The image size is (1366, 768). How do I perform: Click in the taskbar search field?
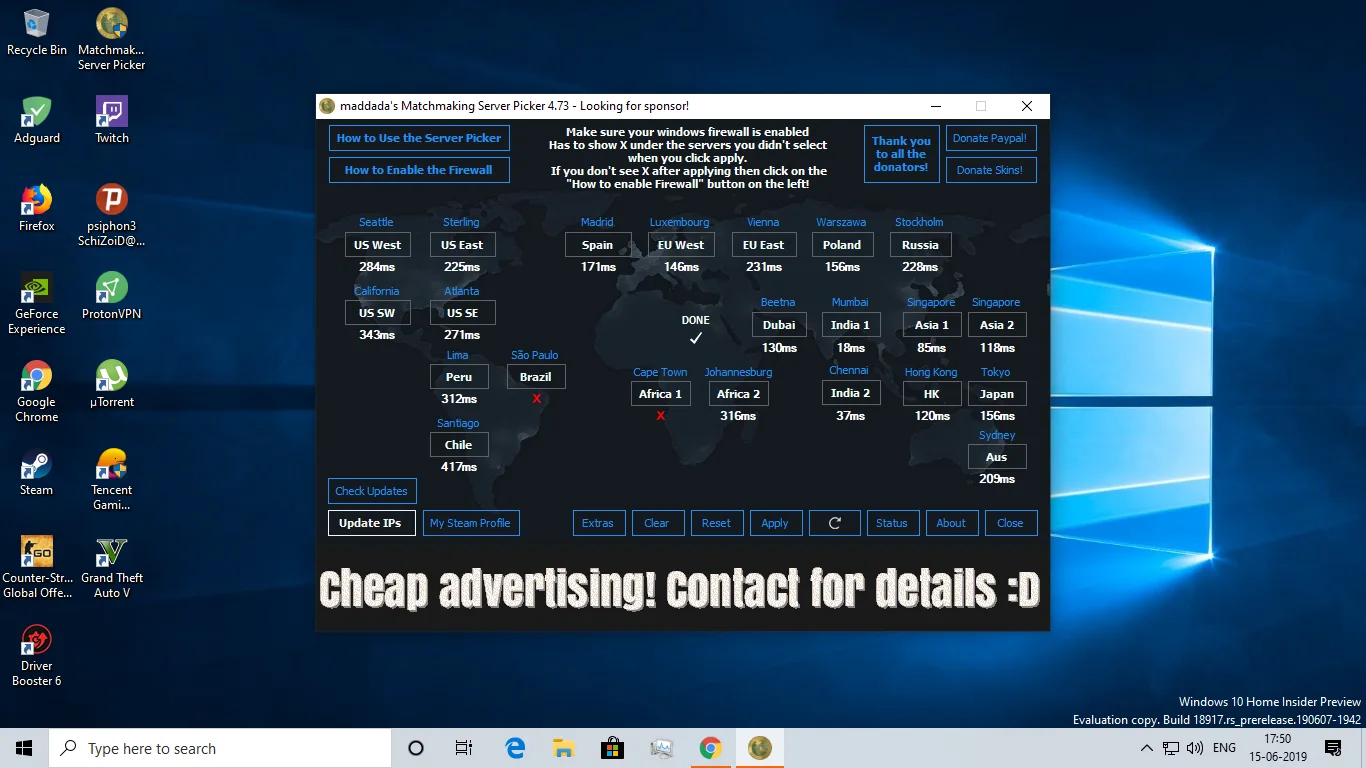(x=220, y=747)
